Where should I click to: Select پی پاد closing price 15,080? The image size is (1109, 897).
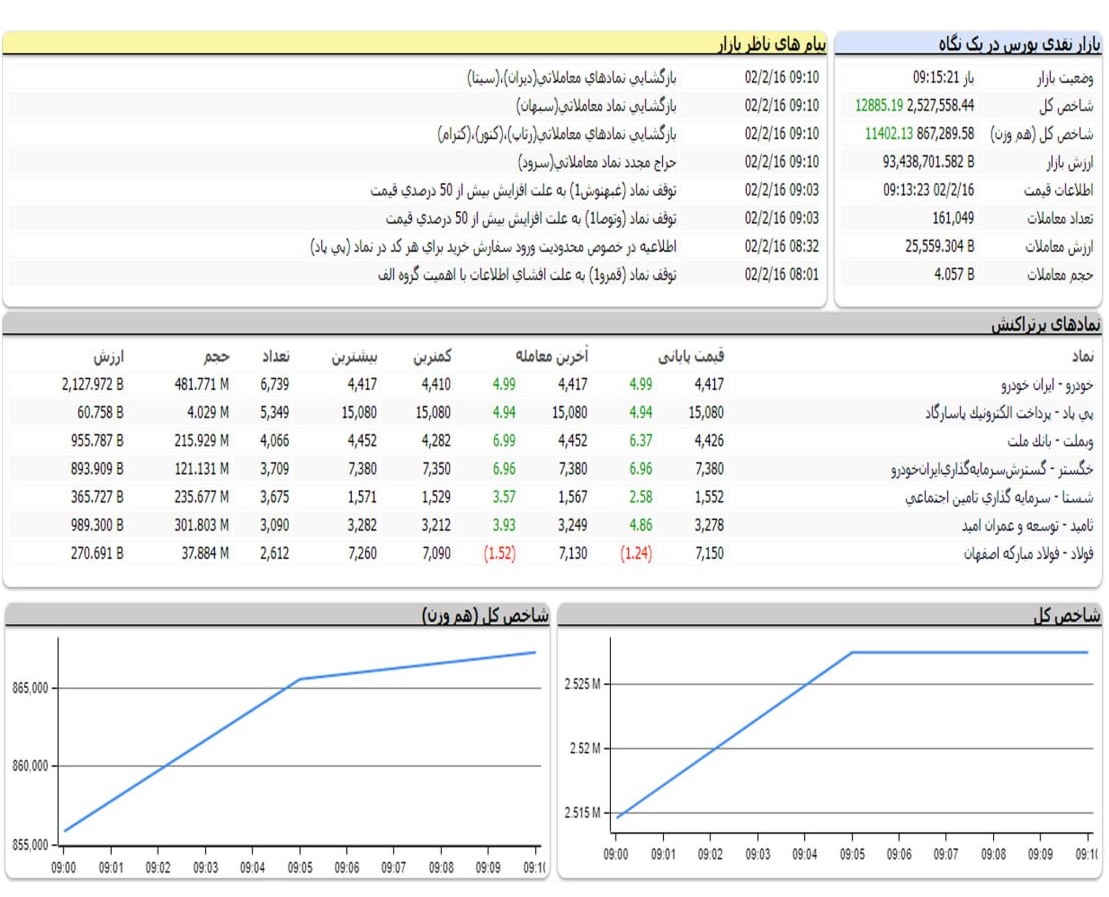706,413
